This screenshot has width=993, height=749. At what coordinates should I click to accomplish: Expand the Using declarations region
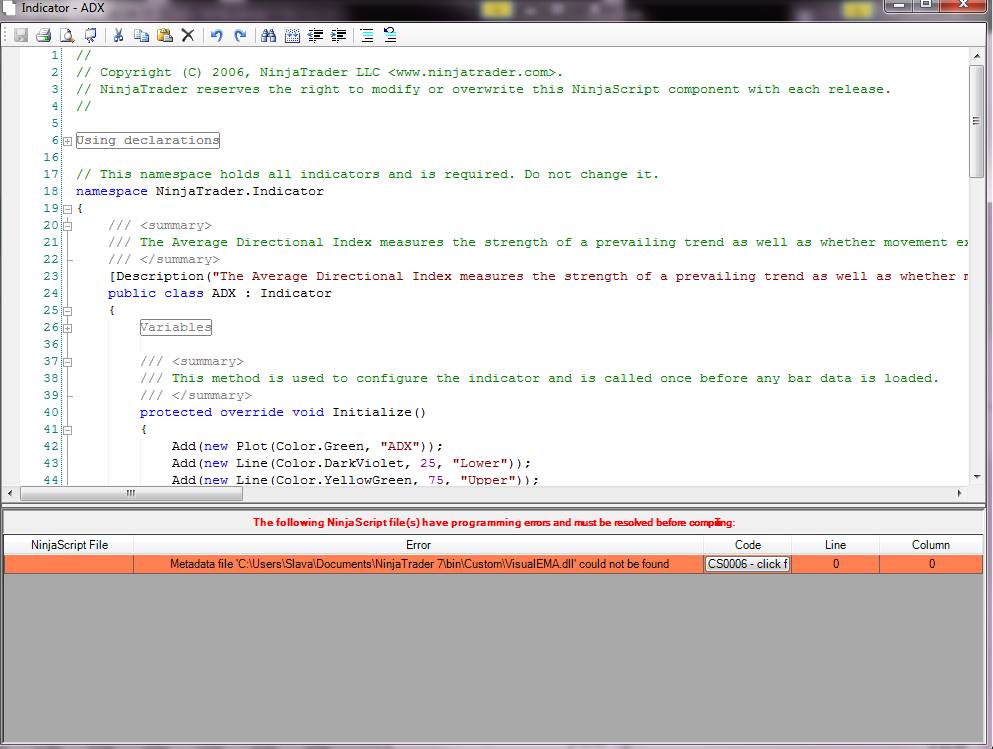(67, 141)
